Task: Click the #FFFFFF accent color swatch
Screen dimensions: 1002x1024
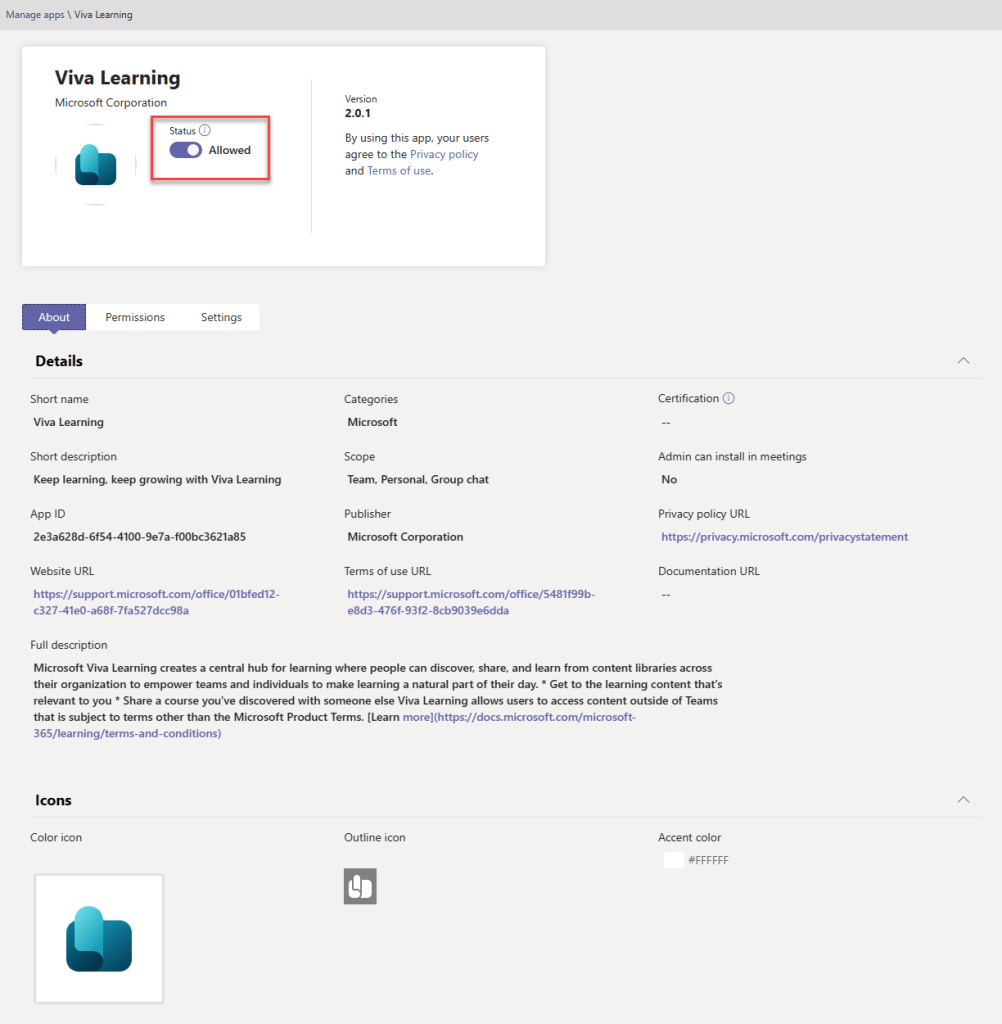Action: click(x=673, y=860)
